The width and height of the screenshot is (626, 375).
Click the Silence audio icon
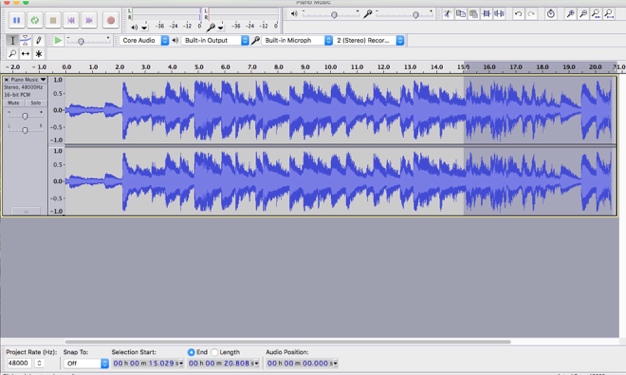499,14
